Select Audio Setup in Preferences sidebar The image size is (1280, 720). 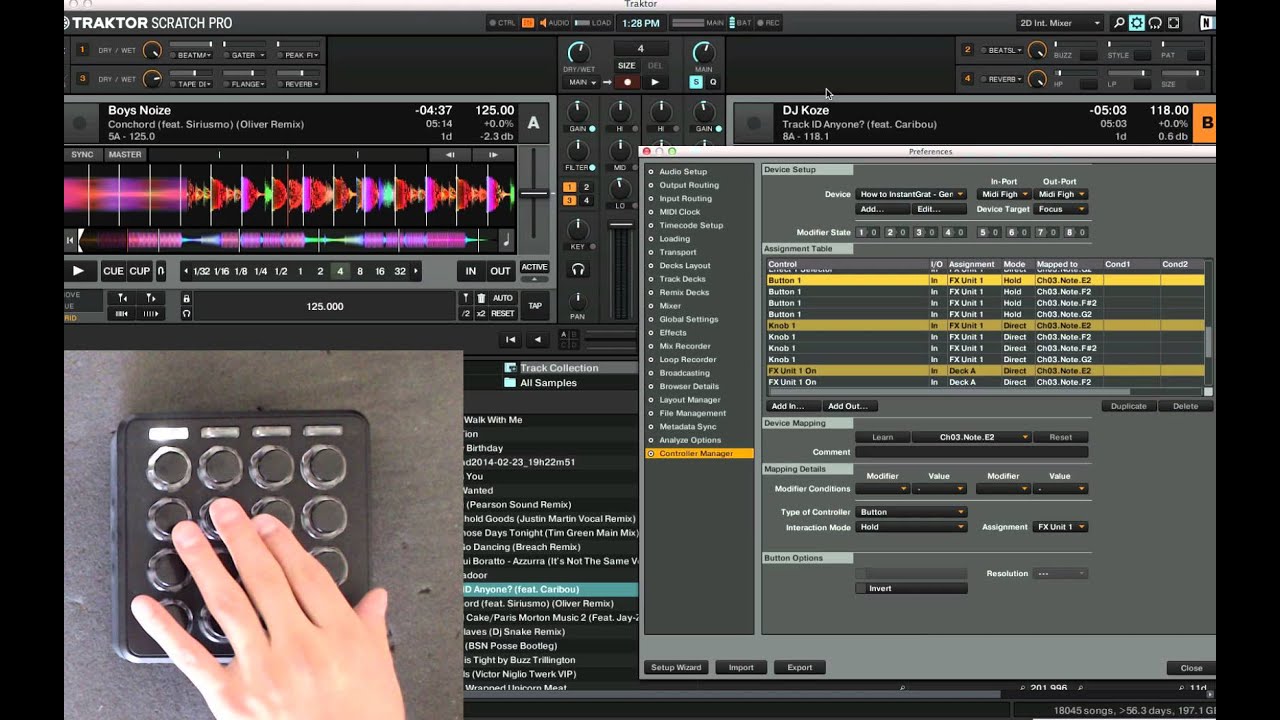[x=683, y=172]
